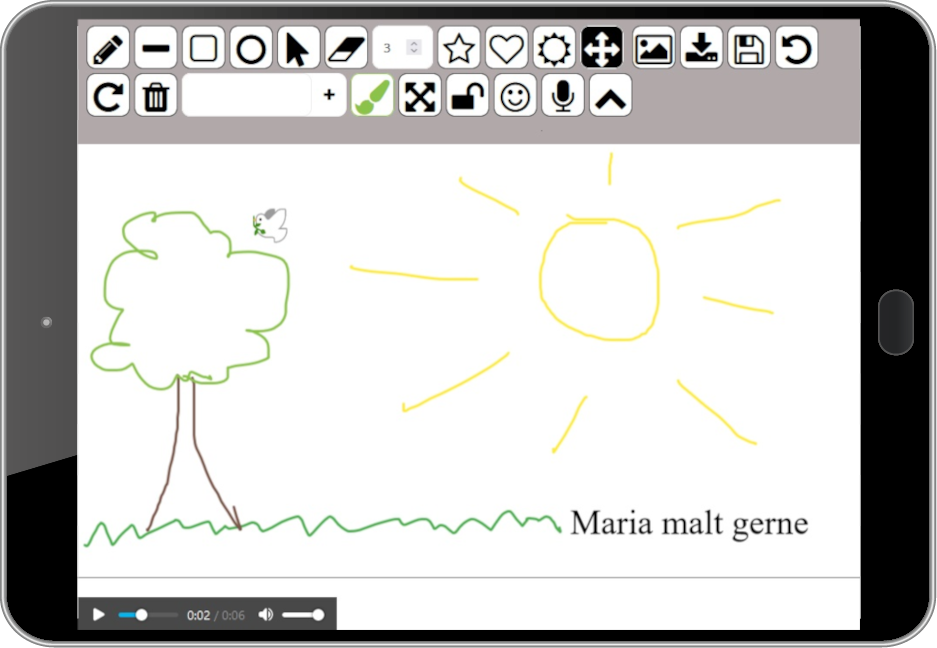
Task: Select the Heart shape tool
Action: click(507, 48)
